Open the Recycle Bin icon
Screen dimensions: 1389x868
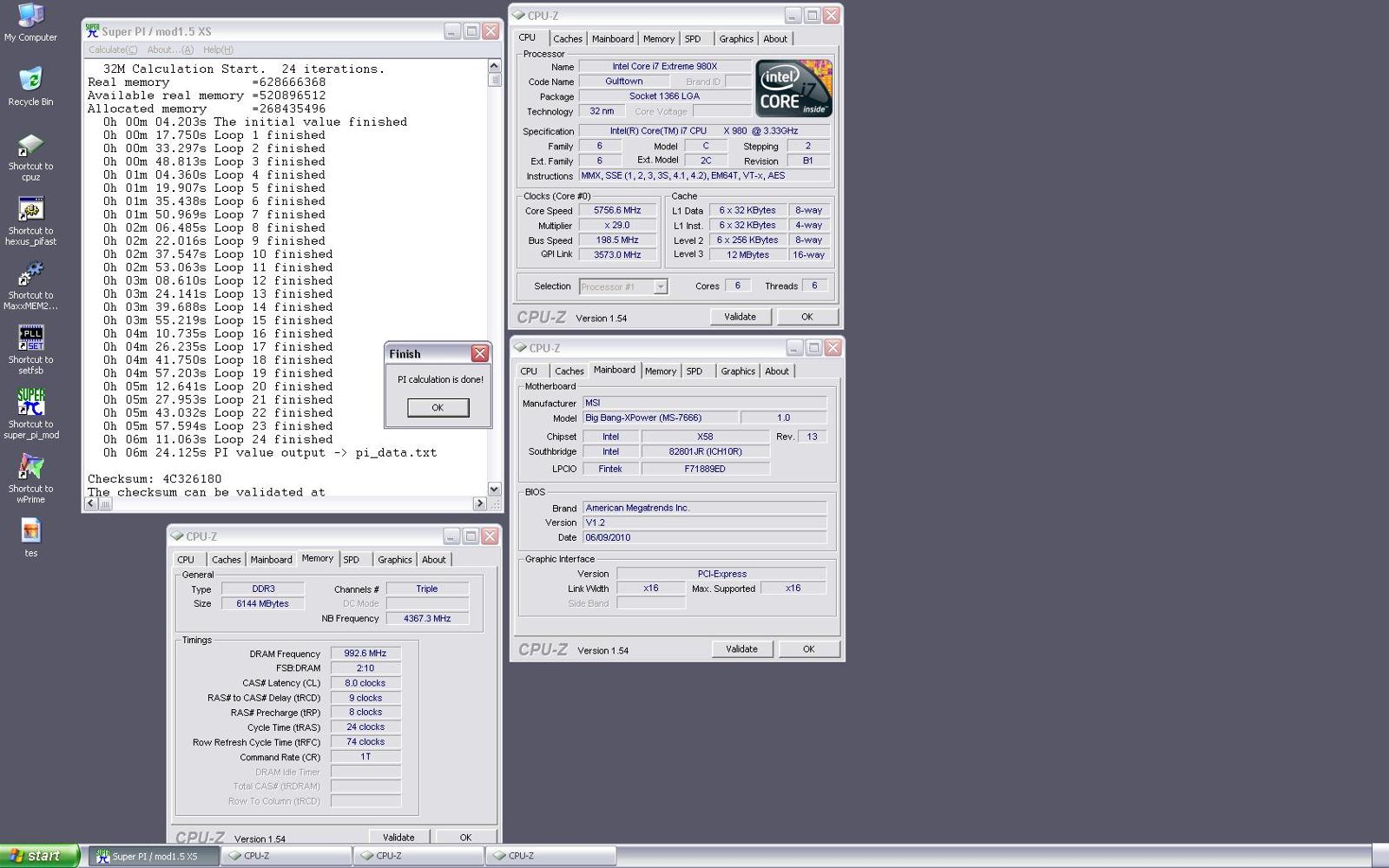[x=30, y=86]
